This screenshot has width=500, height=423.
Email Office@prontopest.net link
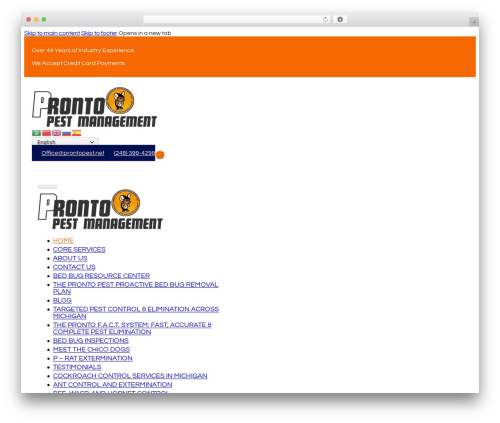[73, 153]
